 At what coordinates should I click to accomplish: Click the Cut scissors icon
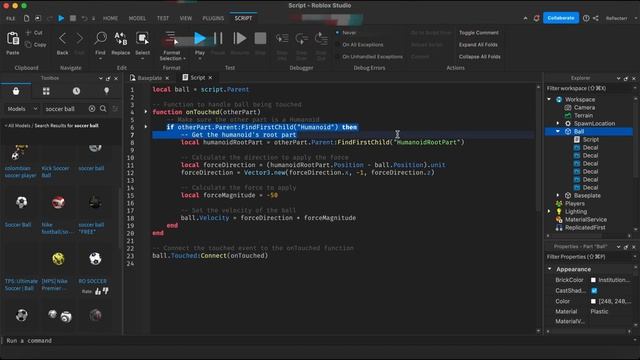[28, 32]
